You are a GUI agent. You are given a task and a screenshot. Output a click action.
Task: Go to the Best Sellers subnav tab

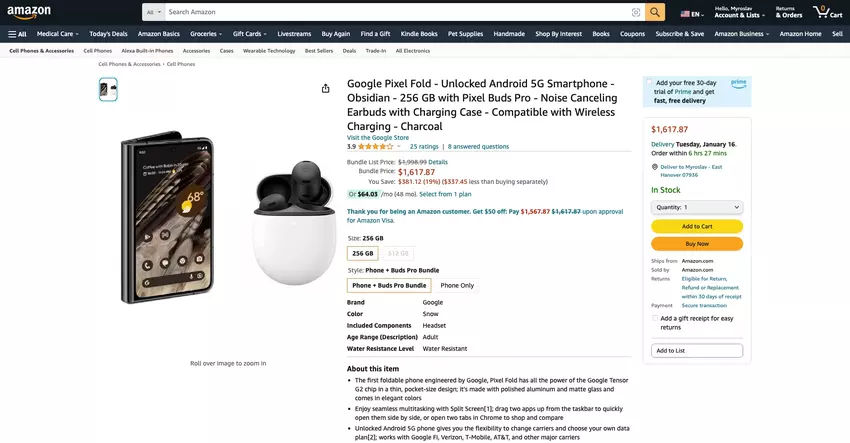point(319,50)
